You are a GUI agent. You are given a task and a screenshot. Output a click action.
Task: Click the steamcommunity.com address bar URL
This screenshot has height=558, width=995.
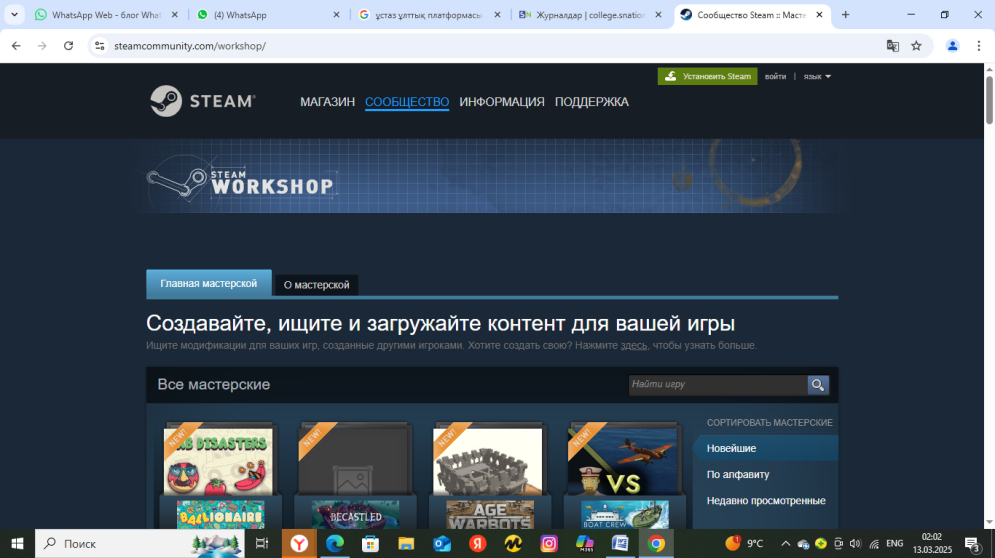(x=190, y=46)
